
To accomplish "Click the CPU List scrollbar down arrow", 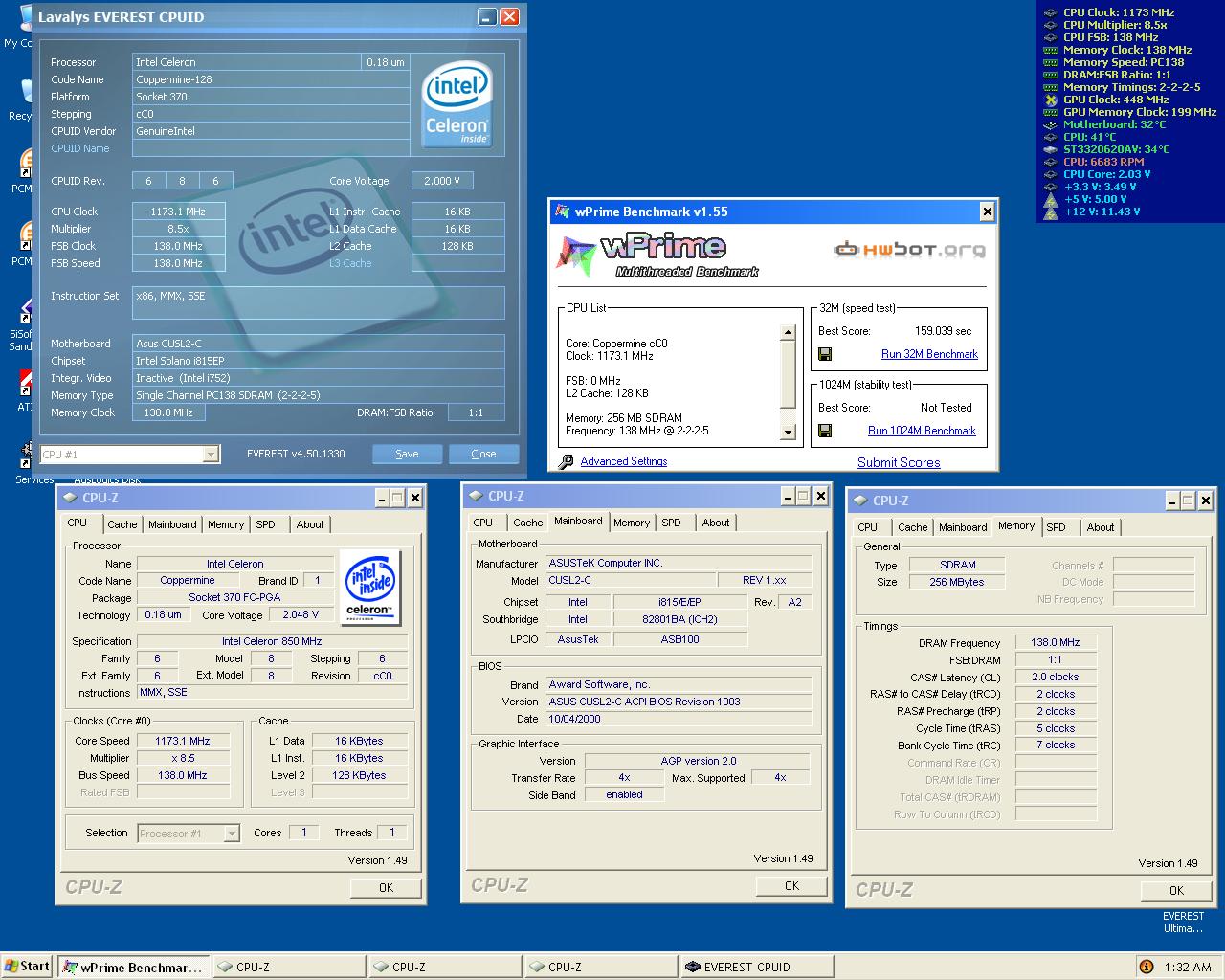I will tap(789, 433).
